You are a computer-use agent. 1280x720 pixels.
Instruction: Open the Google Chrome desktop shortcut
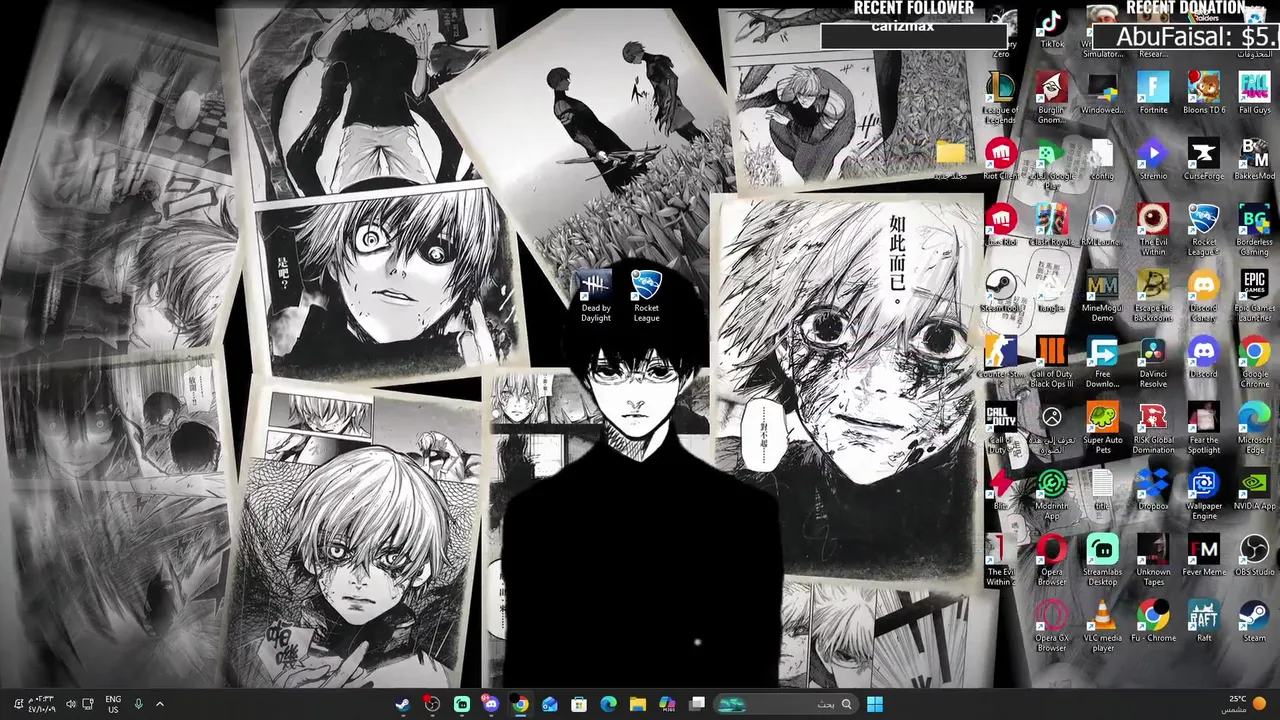click(x=1254, y=361)
